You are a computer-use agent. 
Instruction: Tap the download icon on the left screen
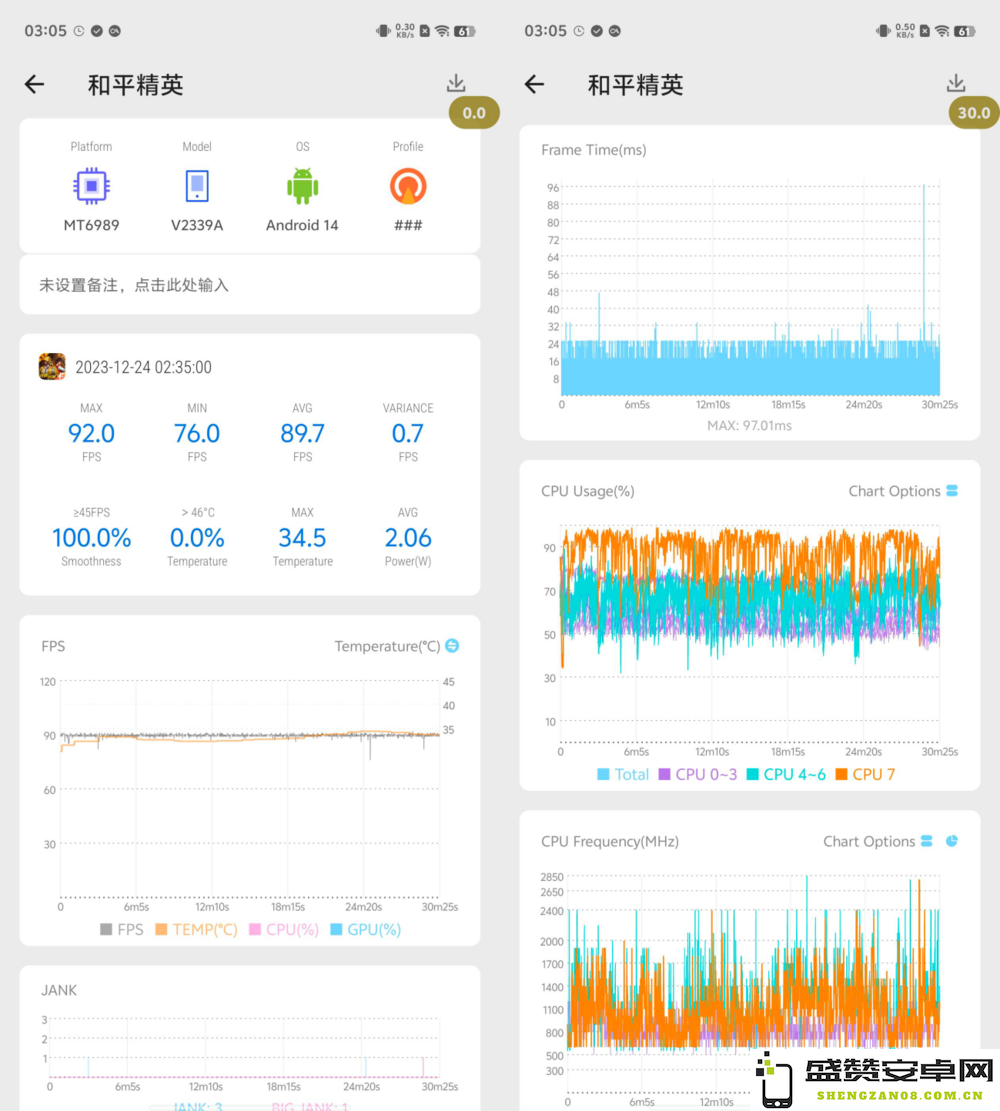pos(456,83)
